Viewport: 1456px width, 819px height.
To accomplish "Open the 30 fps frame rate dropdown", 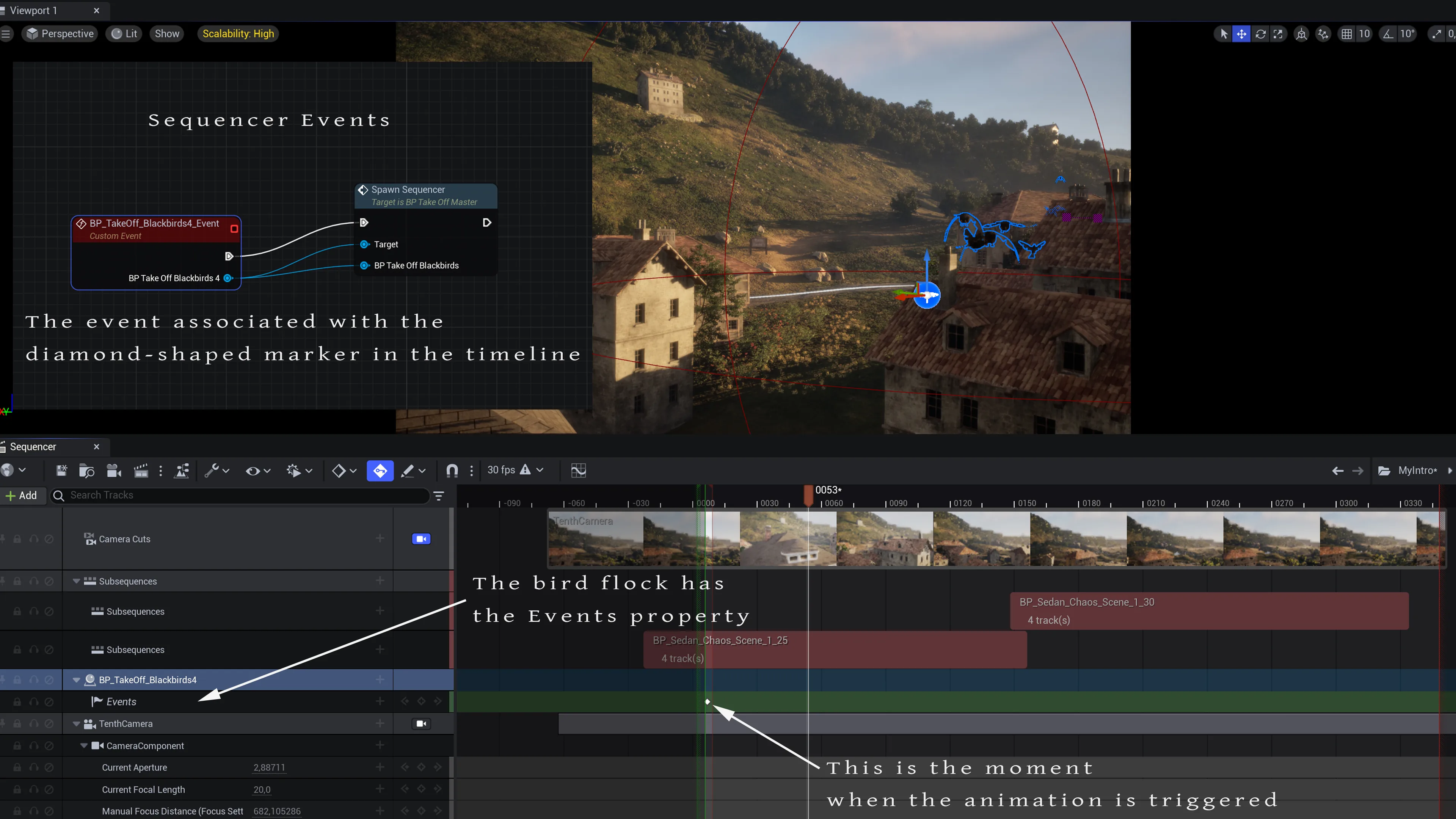I will (515, 470).
